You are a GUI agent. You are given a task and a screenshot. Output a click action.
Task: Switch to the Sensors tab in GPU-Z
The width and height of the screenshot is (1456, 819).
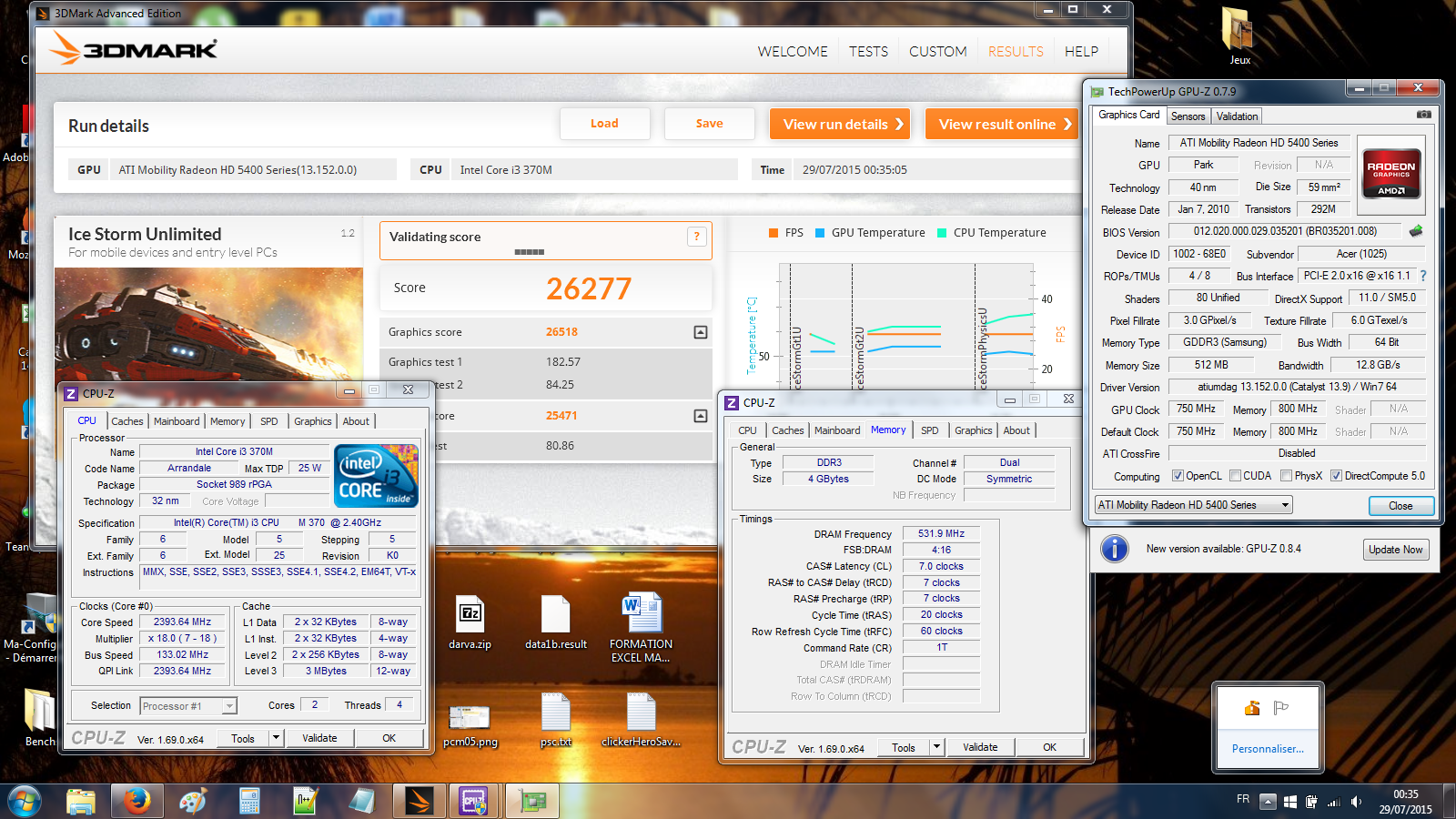(x=1188, y=116)
